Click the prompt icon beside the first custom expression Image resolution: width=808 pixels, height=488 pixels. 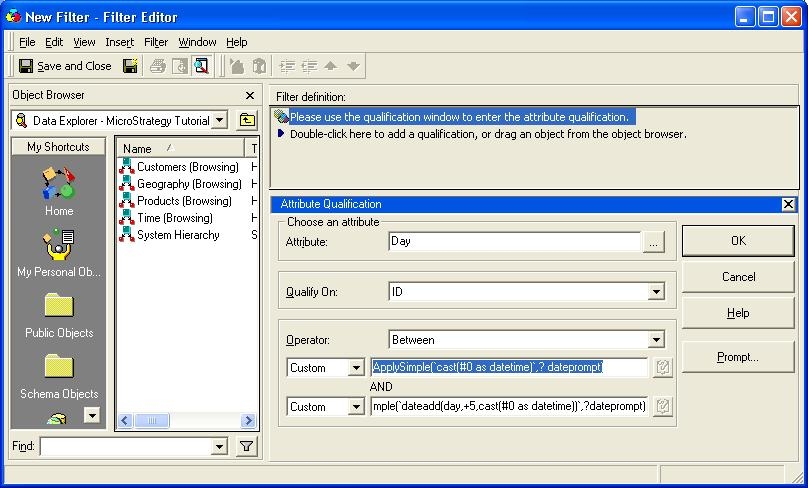[663, 367]
